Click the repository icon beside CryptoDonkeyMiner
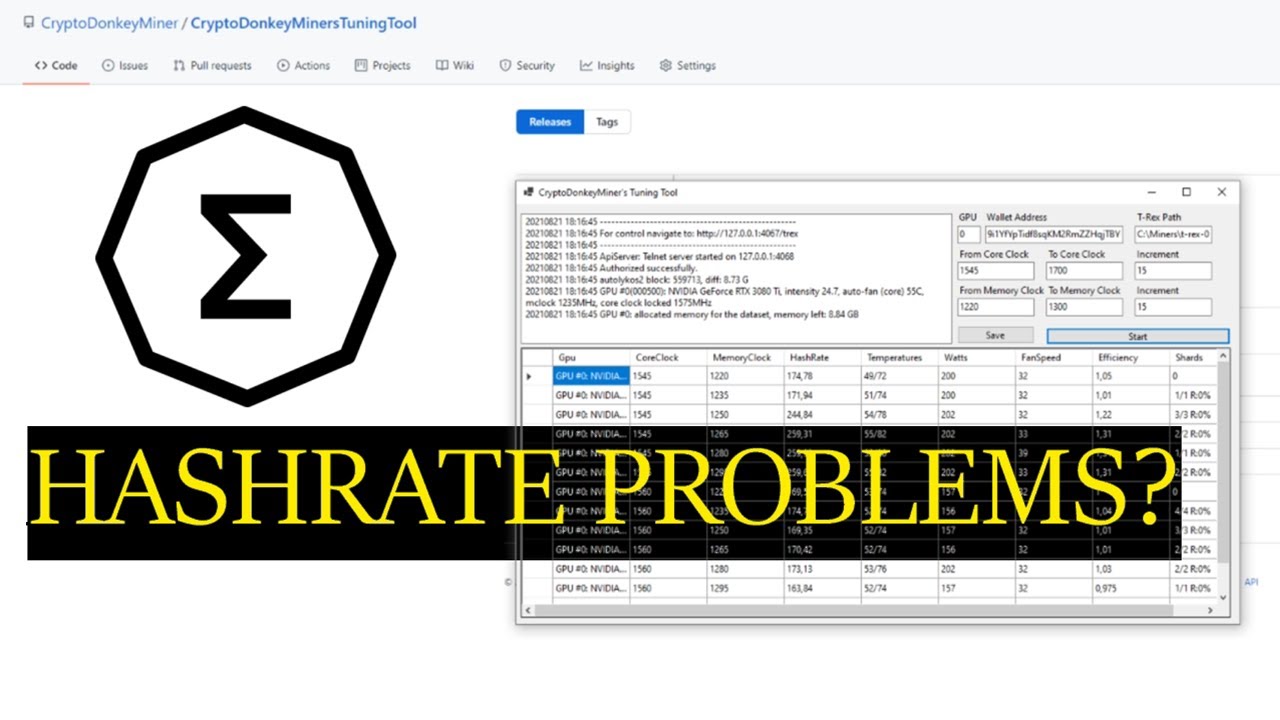Screen dimensions: 1280x720 pos(27,23)
